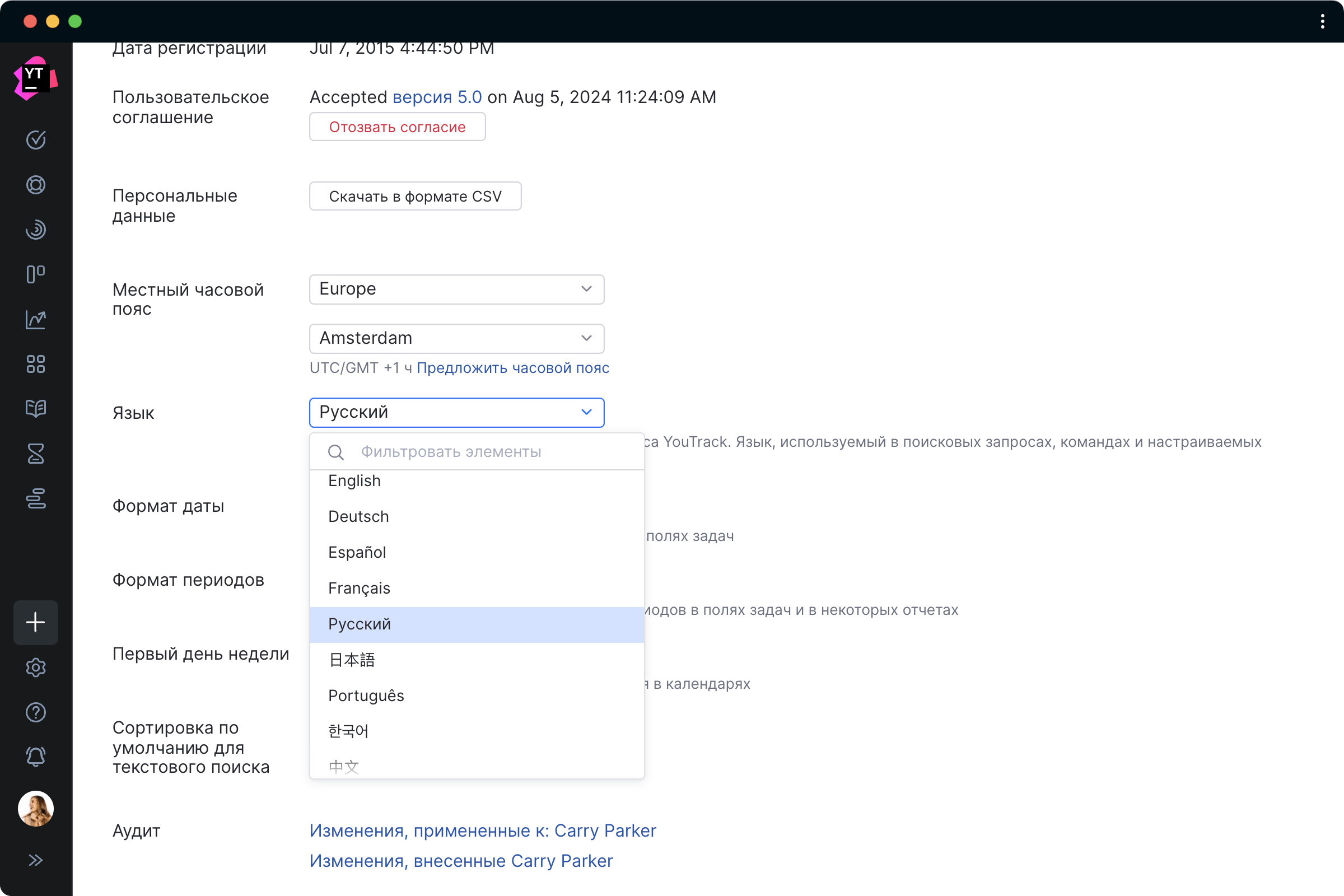Click the Notifications bell icon
This screenshot has width=1344, height=896.
pyautogui.click(x=36, y=755)
